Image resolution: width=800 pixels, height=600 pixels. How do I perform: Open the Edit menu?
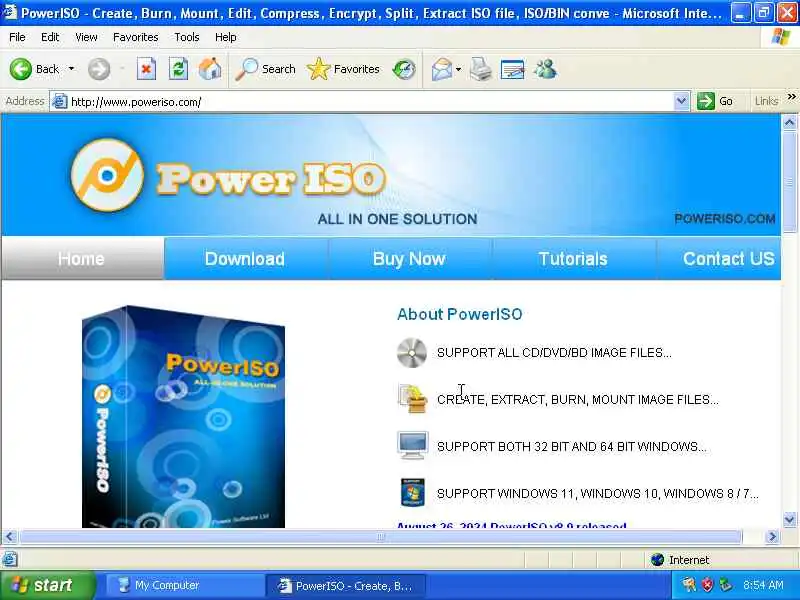50,37
